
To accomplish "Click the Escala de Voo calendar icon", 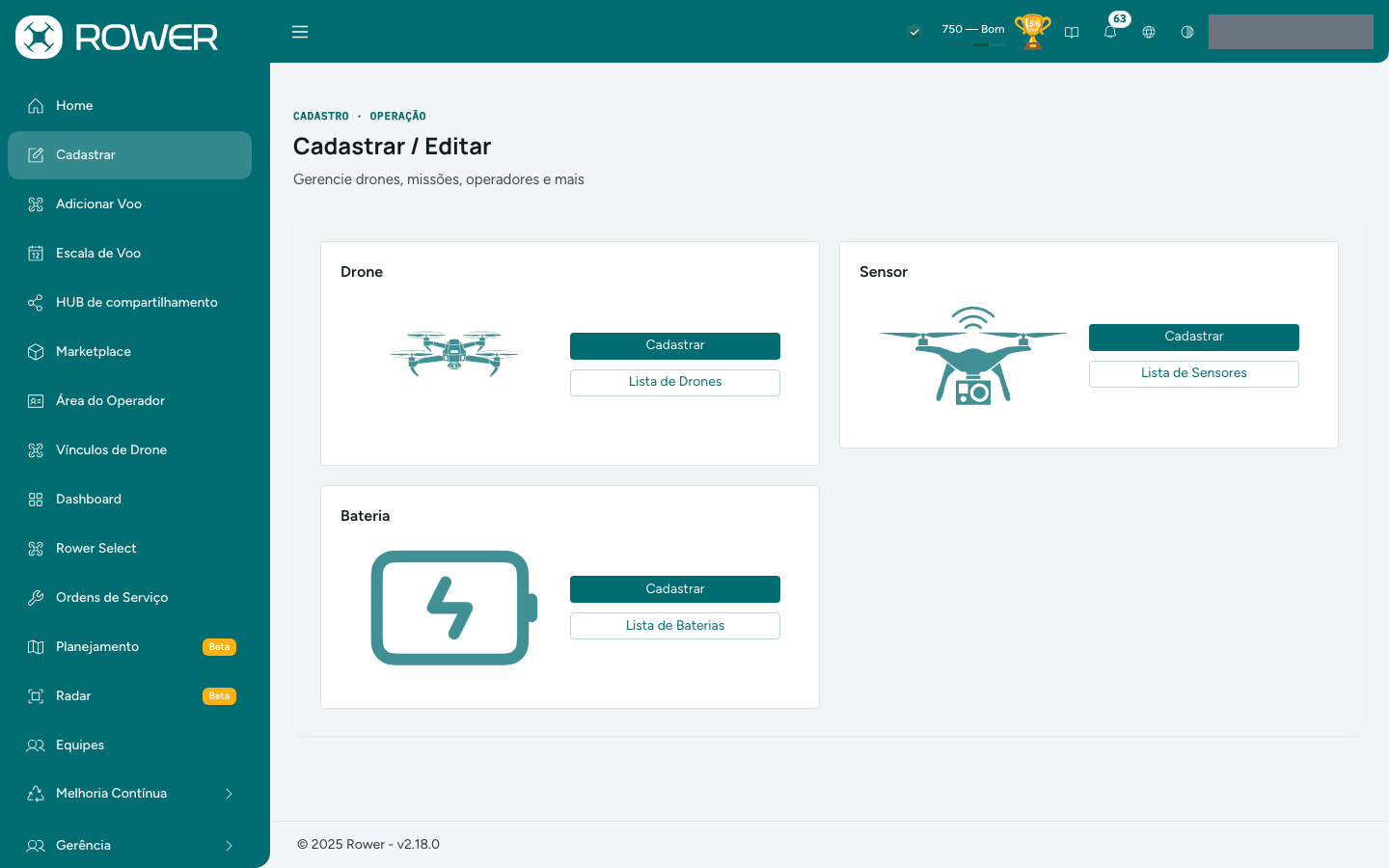I will (36, 254).
